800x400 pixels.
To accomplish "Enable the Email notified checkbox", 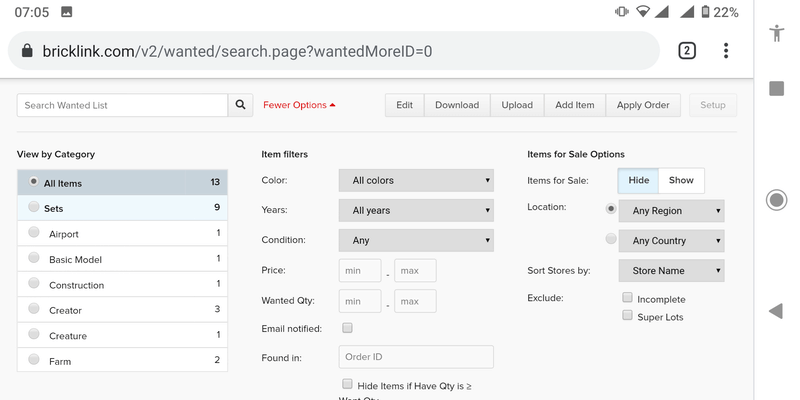I will pyautogui.click(x=347, y=327).
